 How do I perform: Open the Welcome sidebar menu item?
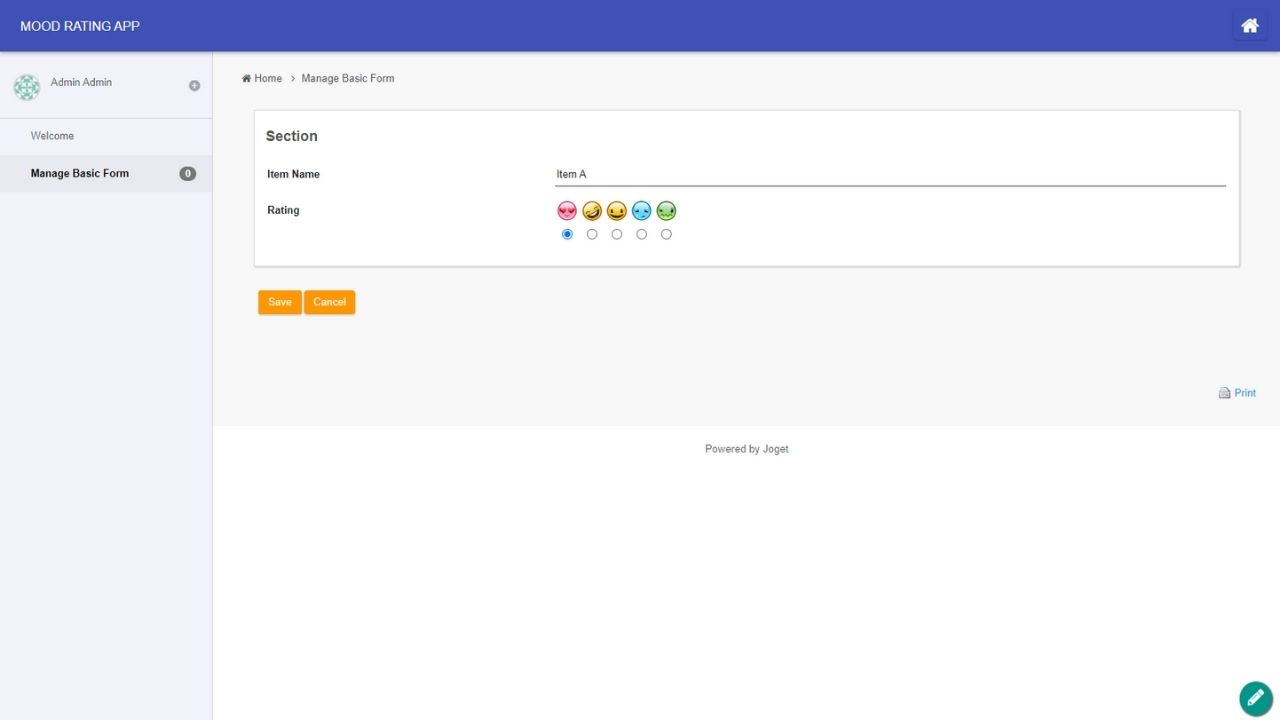click(52, 136)
